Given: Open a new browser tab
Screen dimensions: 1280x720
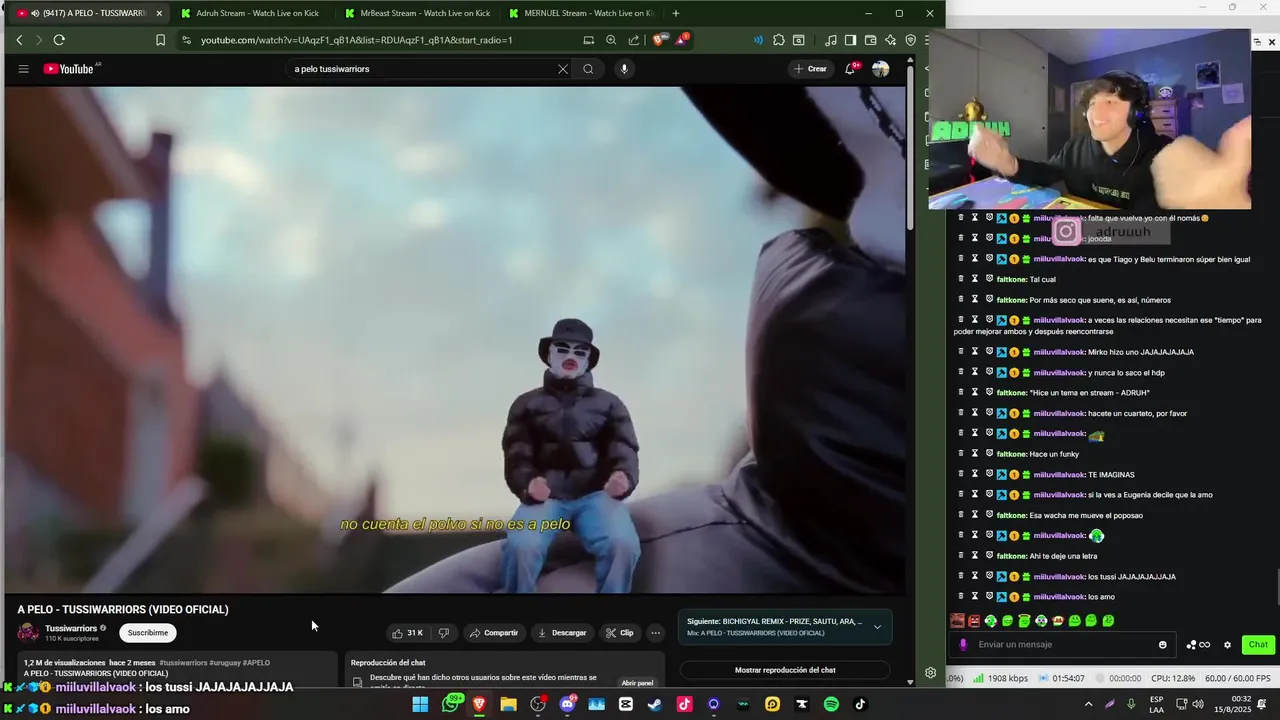Looking at the screenshot, I should [x=676, y=13].
